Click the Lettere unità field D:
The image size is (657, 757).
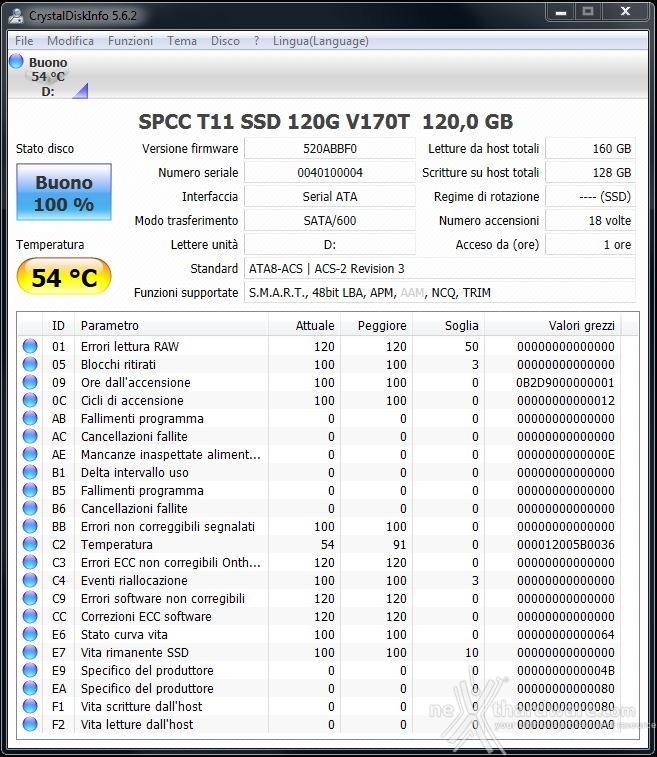[x=330, y=244]
